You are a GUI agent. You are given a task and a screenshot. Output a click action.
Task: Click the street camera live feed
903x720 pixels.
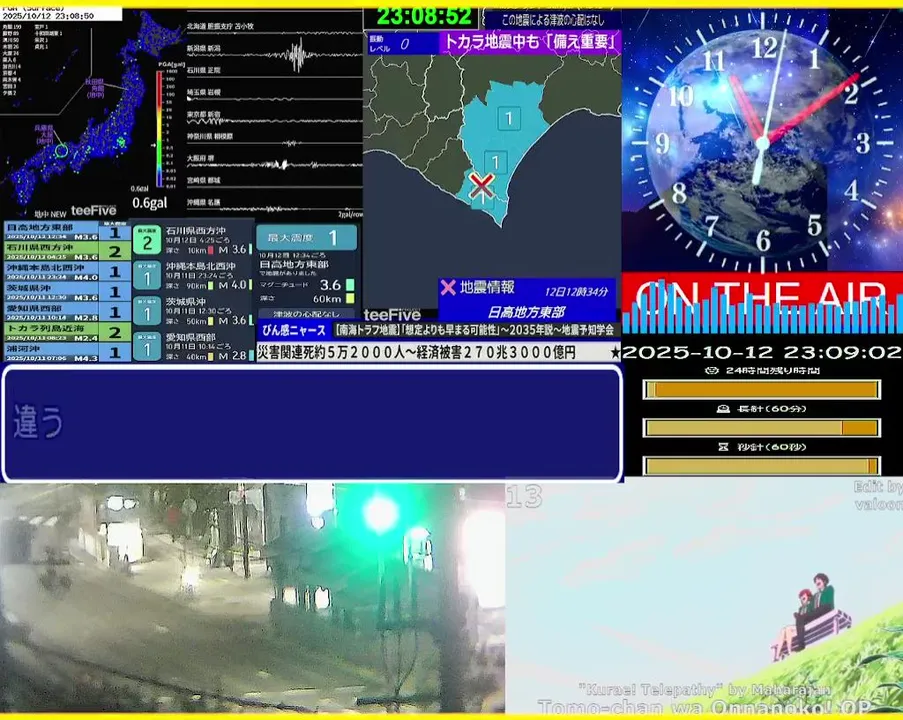(252, 598)
